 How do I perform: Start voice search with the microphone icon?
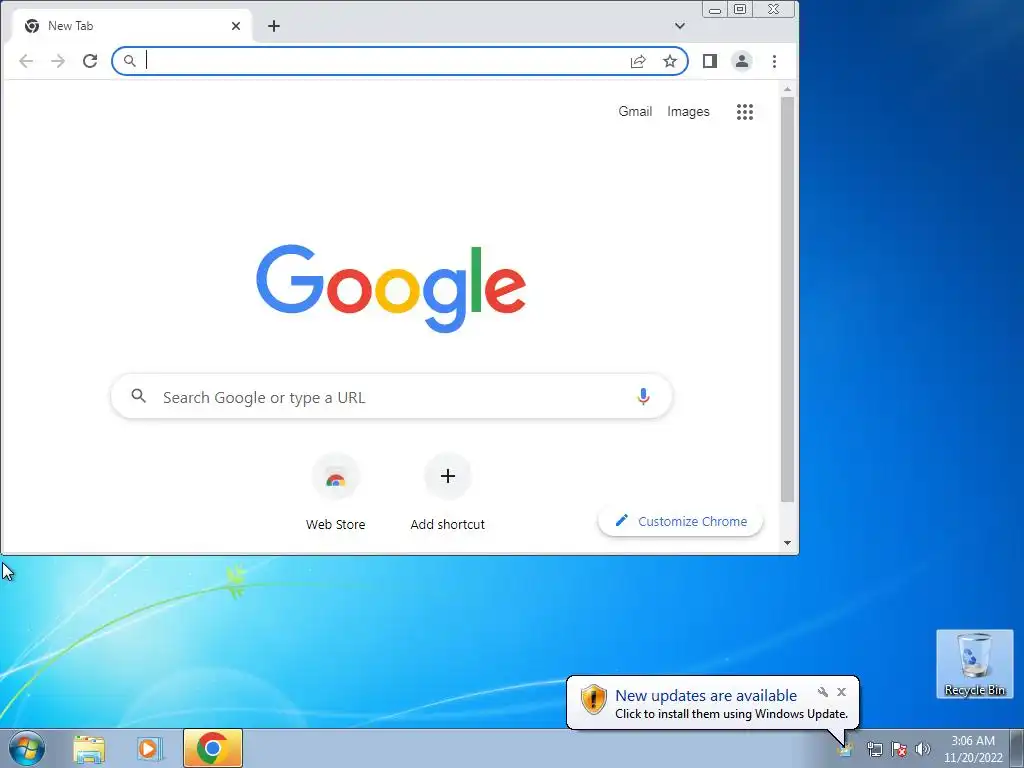643,396
